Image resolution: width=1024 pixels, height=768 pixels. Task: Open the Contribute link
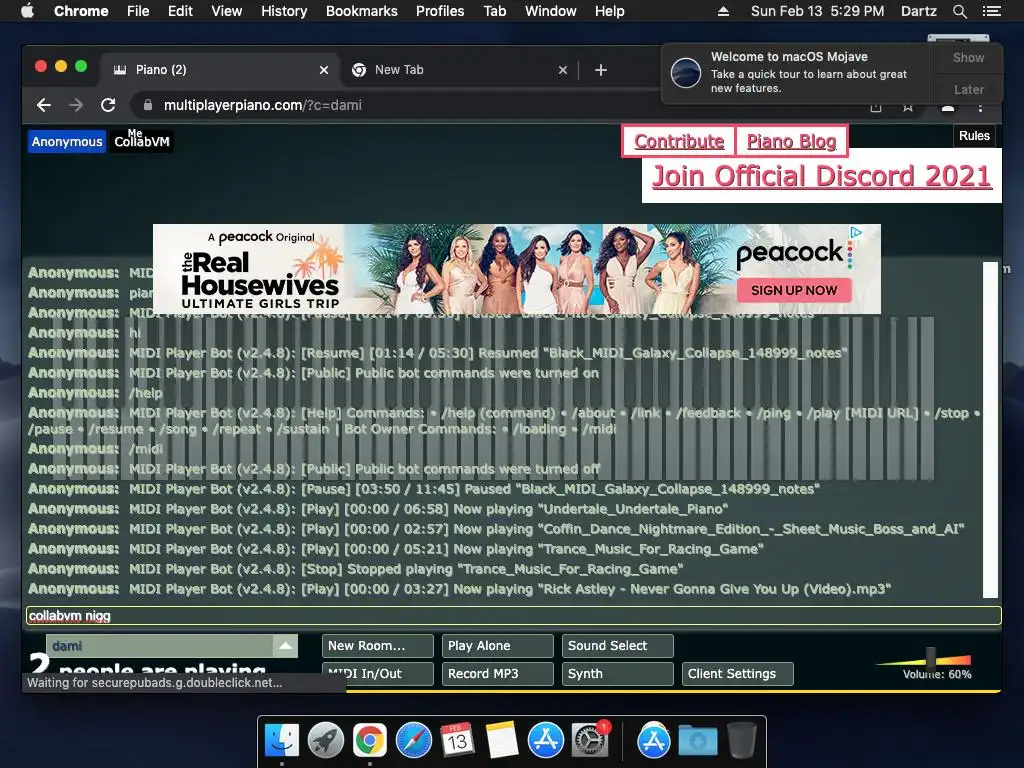click(x=679, y=141)
